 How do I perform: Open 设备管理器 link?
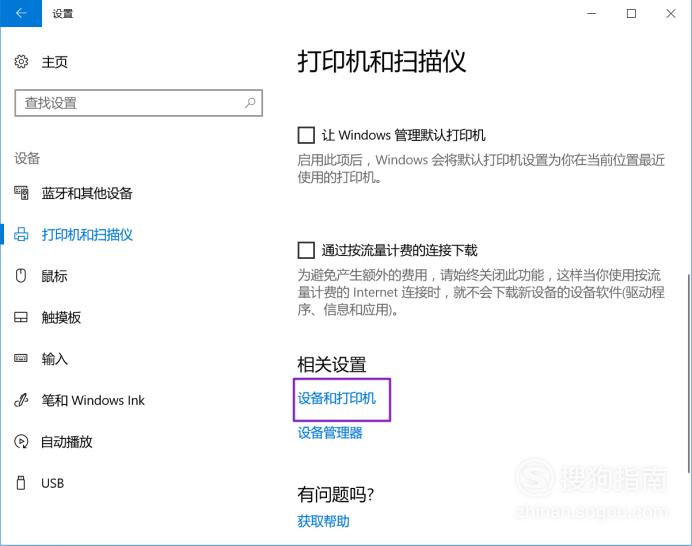[x=330, y=433]
